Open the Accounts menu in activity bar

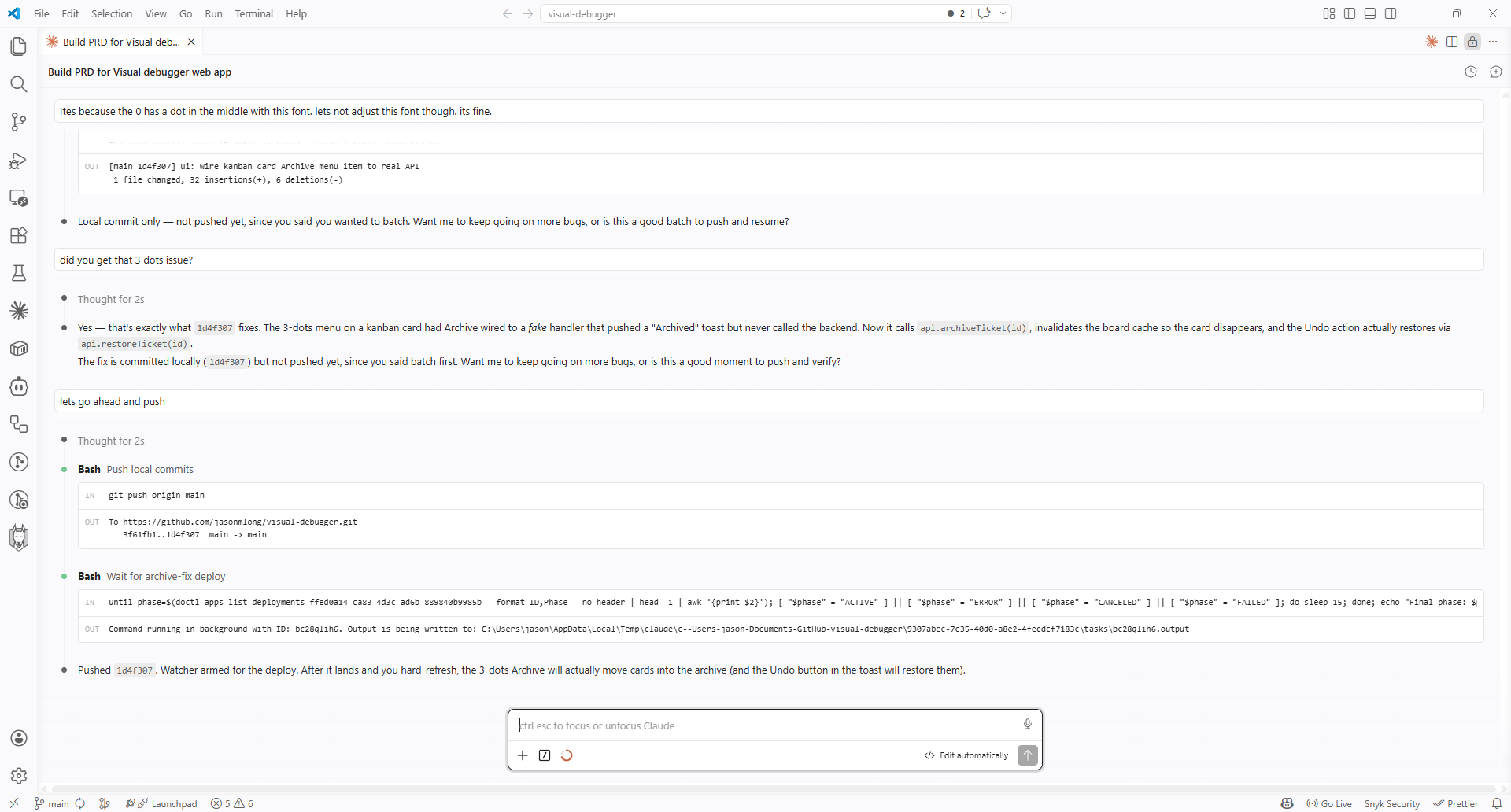click(x=19, y=738)
